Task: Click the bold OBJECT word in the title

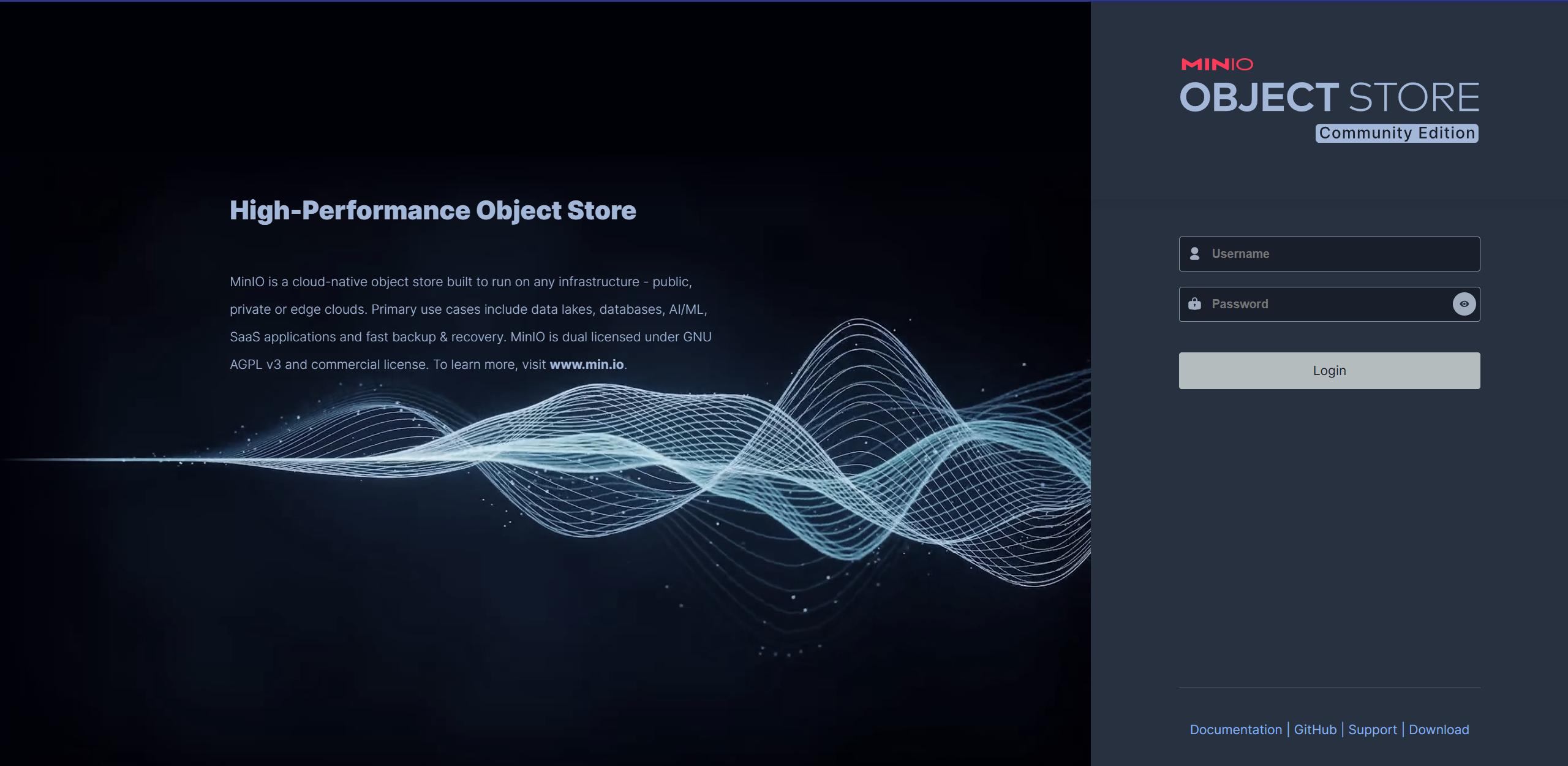Action: 1259,97
